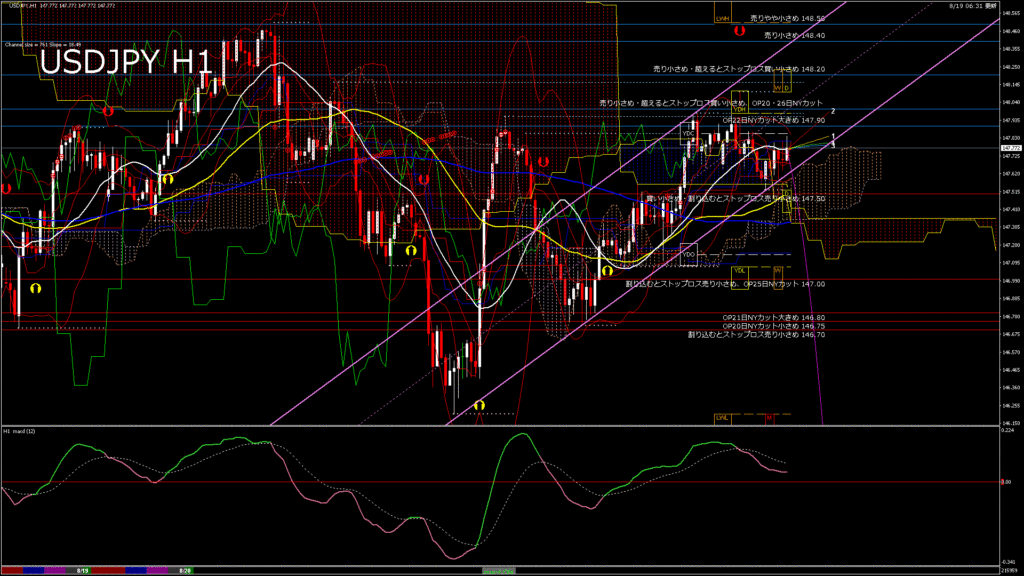Image resolution: width=1024 pixels, height=576 pixels.
Task: Select the YDL yellow label box
Action: pos(739,270)
